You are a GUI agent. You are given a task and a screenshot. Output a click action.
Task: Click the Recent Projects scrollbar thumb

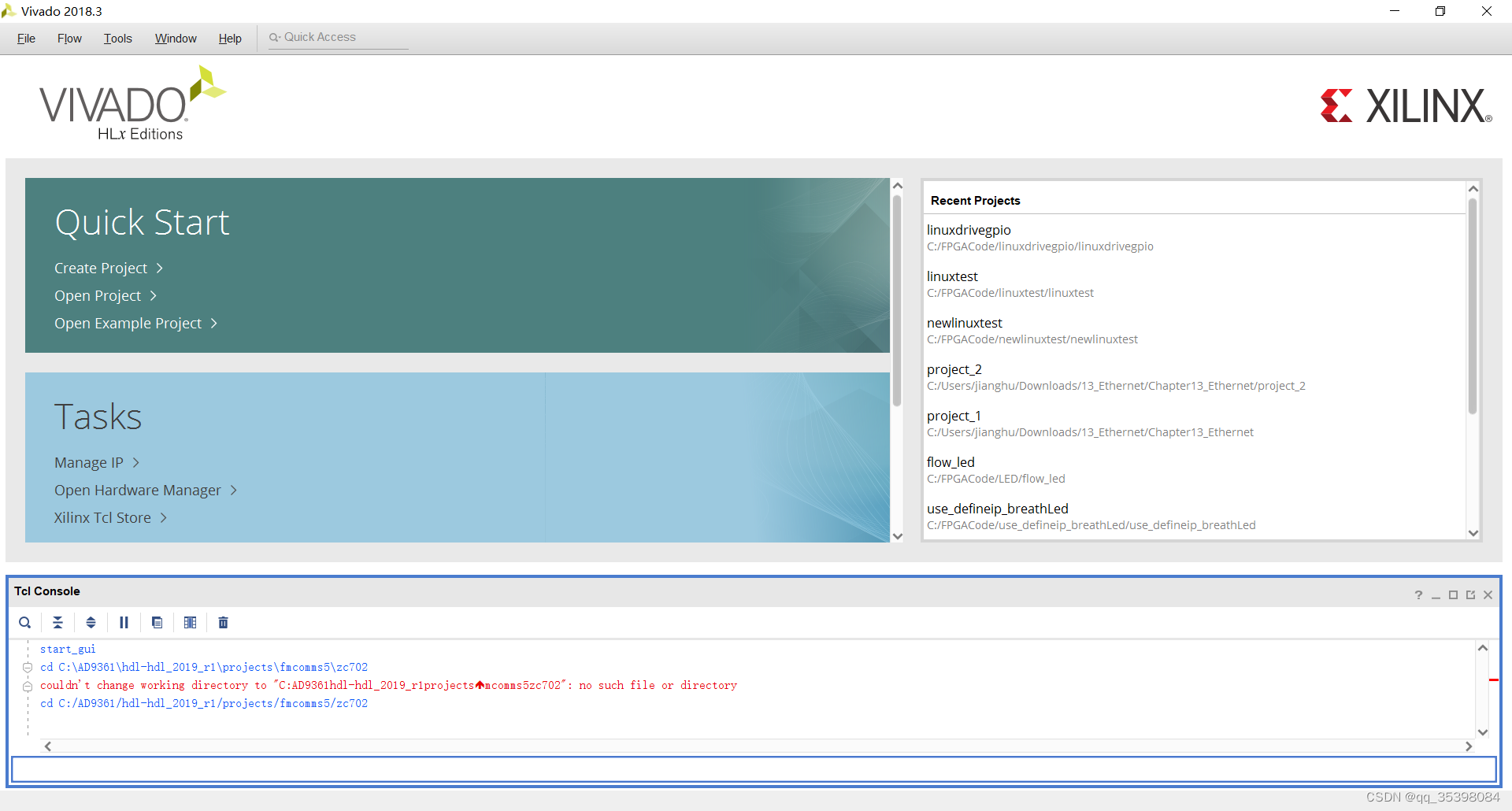click(x=1473, y=306)
